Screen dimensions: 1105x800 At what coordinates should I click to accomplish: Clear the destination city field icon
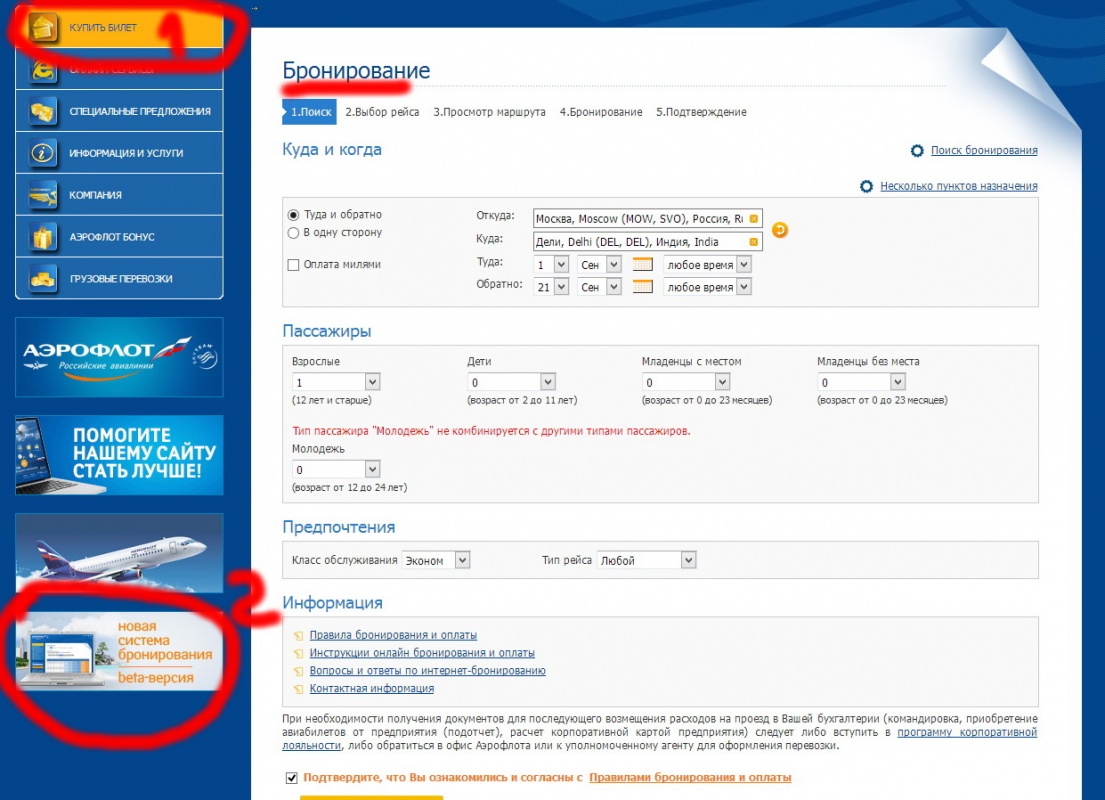(x=753, y=242)
